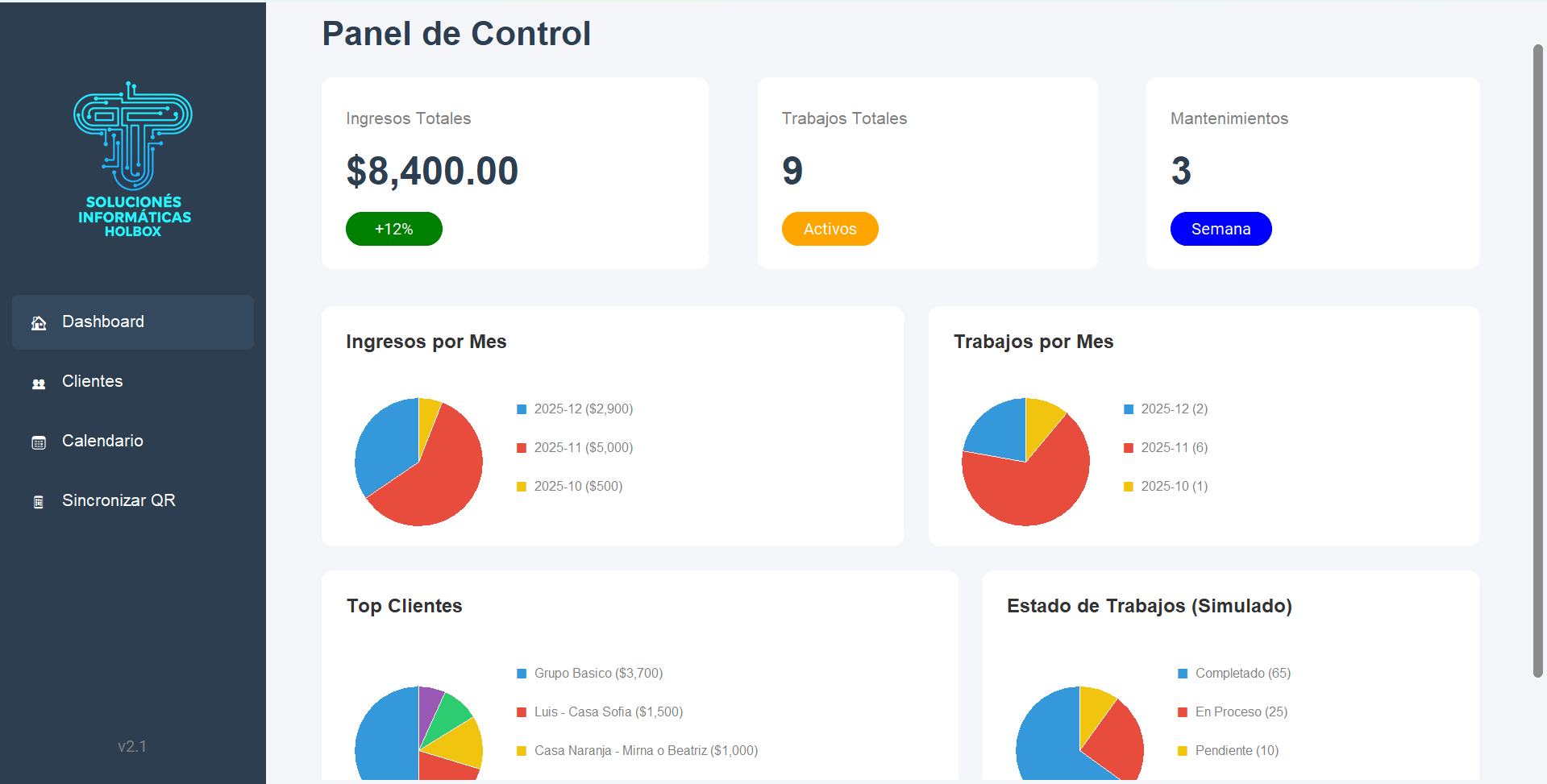Open the Calendario calendar icon
Image resolution: width=1547 pixels, height=784 pixels.
39,442
